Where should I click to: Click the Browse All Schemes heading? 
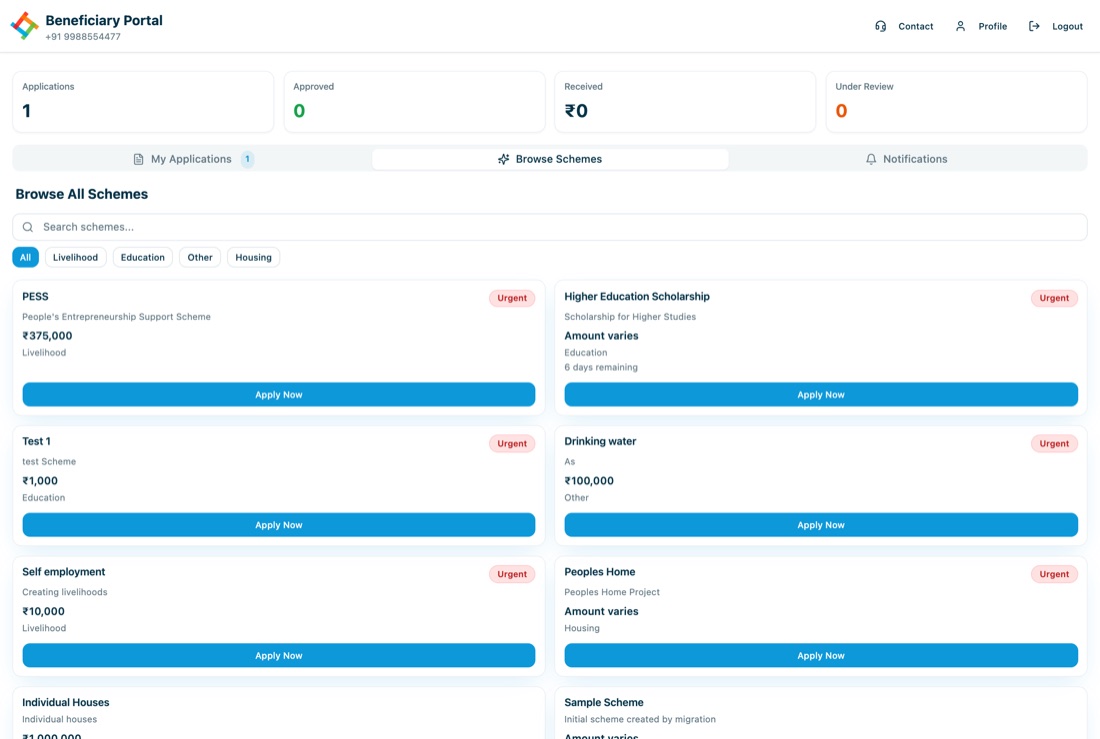[81, 194]
